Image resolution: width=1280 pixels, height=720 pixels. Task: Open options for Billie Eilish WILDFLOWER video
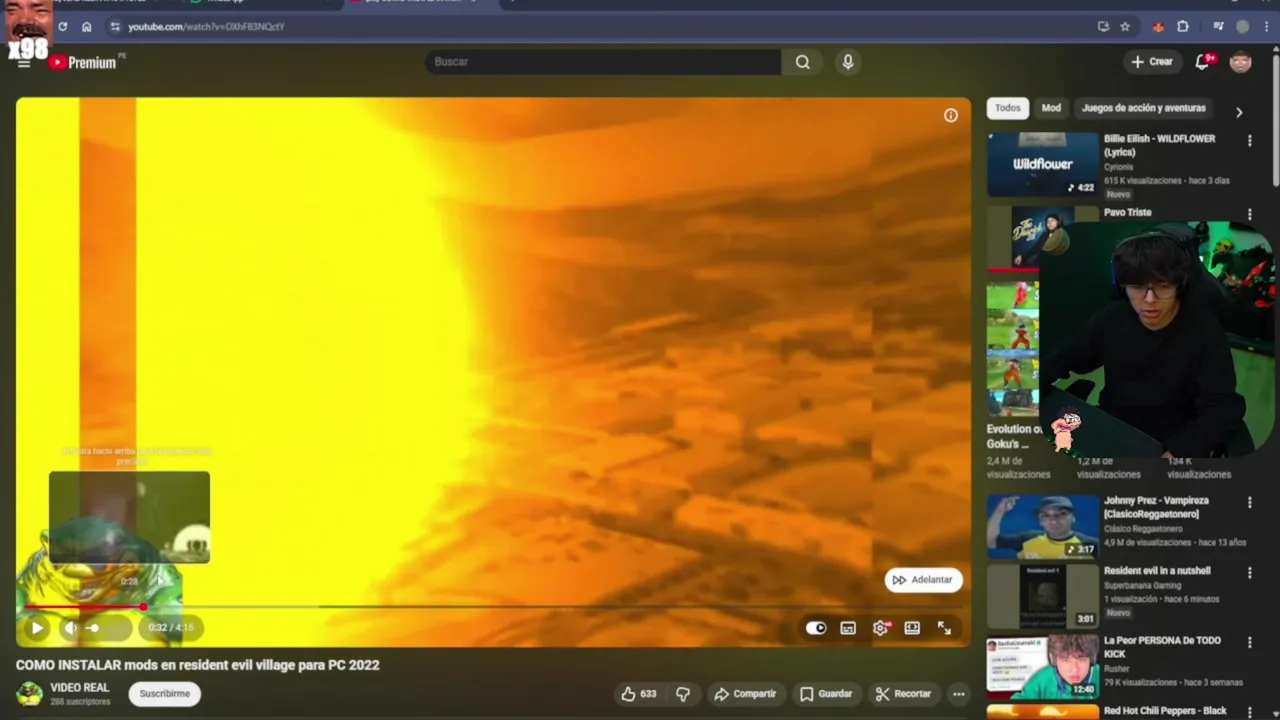(1249, 141)
